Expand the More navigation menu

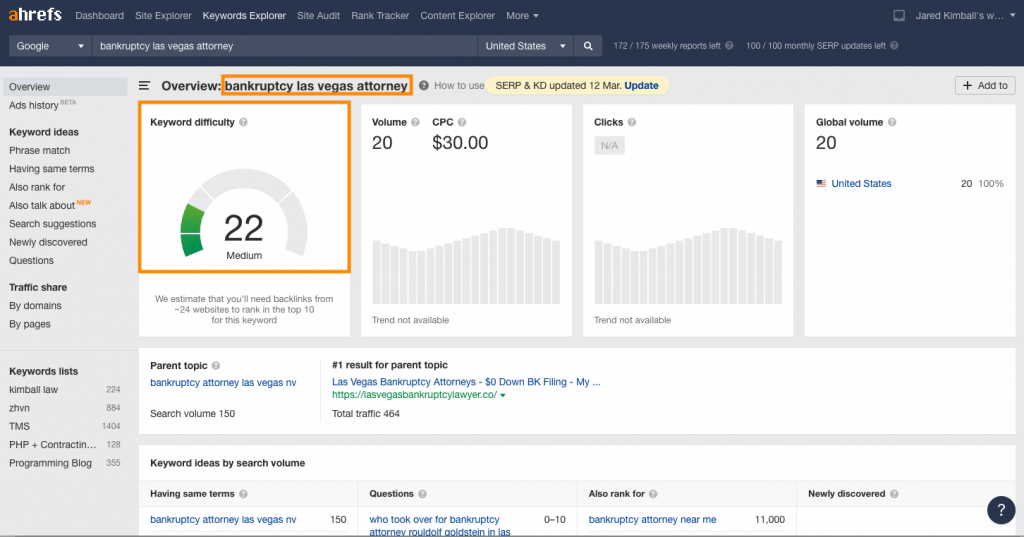[522, 16]
